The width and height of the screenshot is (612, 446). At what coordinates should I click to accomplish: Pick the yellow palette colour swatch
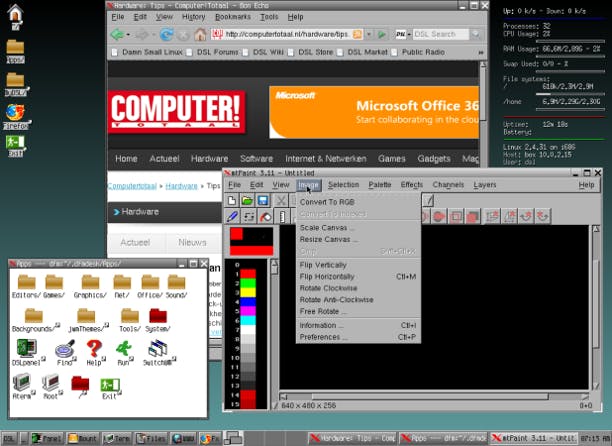[248, 292]
